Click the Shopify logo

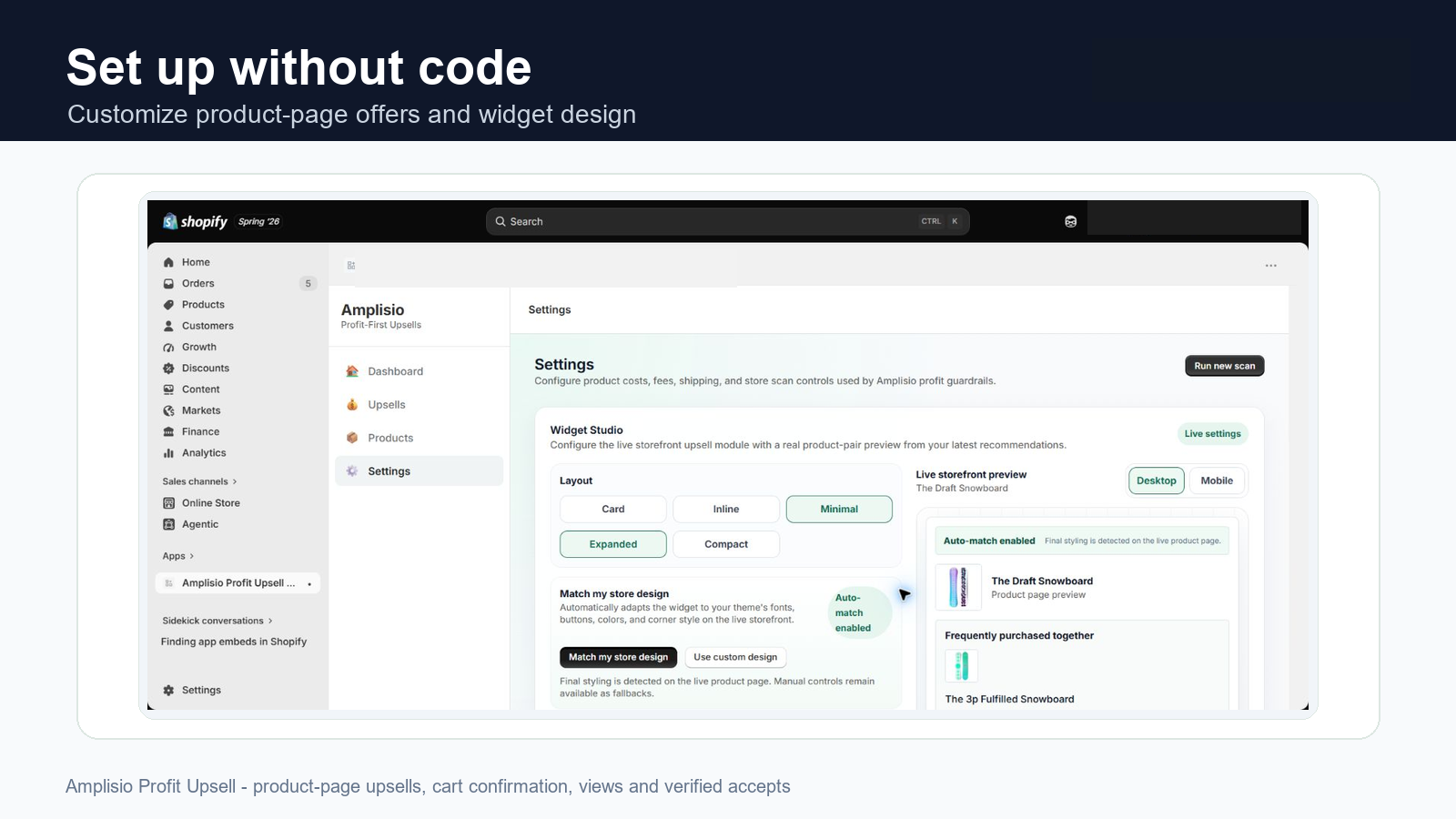tap(195, 221)
